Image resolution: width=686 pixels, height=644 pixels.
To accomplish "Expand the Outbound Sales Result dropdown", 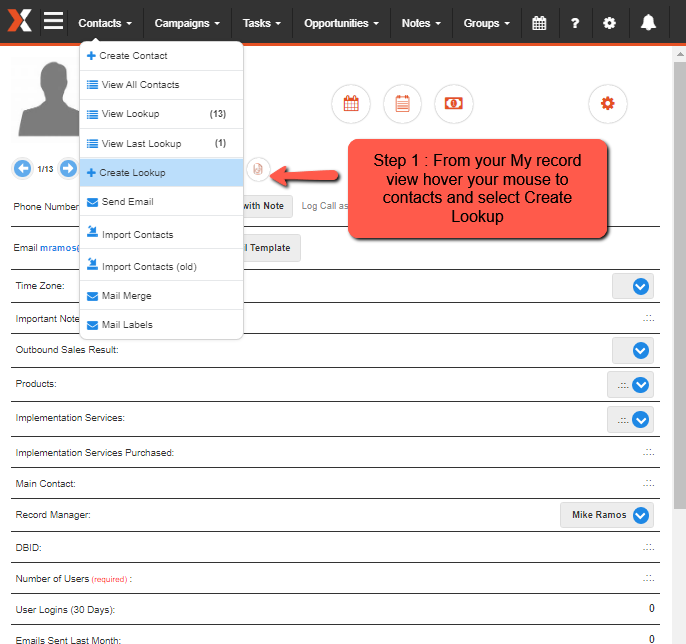I will [640, 350].
